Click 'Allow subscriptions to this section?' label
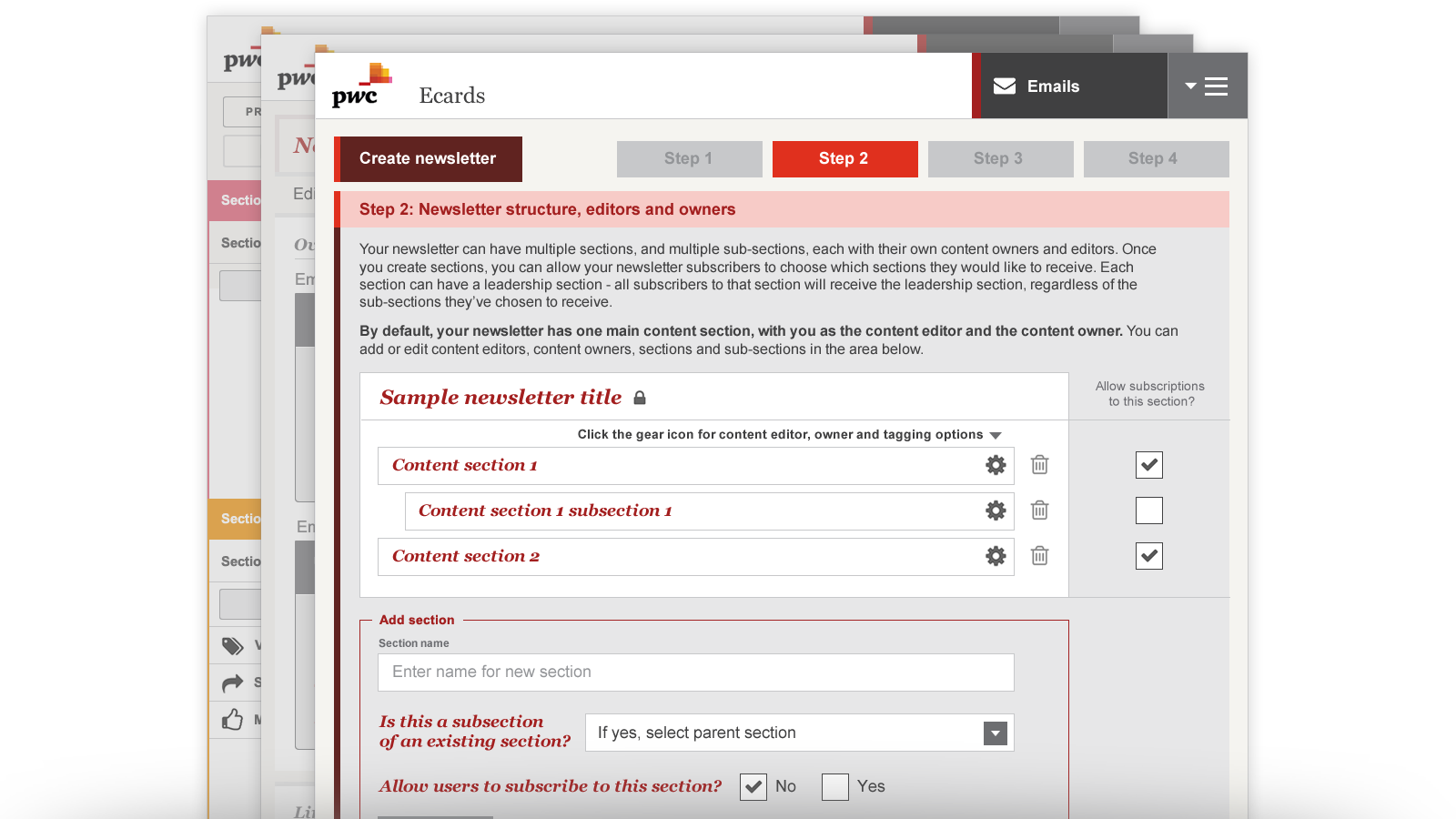The height and width of the screenshot is (819, 1456). coord(1150,394)
